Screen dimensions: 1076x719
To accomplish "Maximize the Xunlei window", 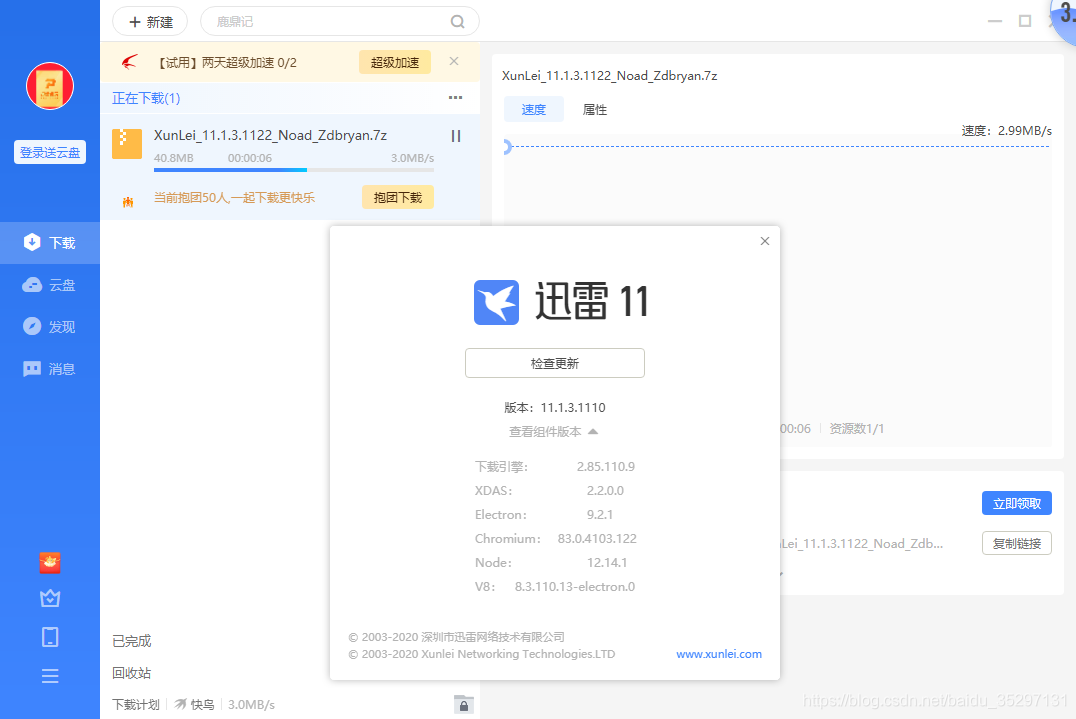I will 1025,21.
